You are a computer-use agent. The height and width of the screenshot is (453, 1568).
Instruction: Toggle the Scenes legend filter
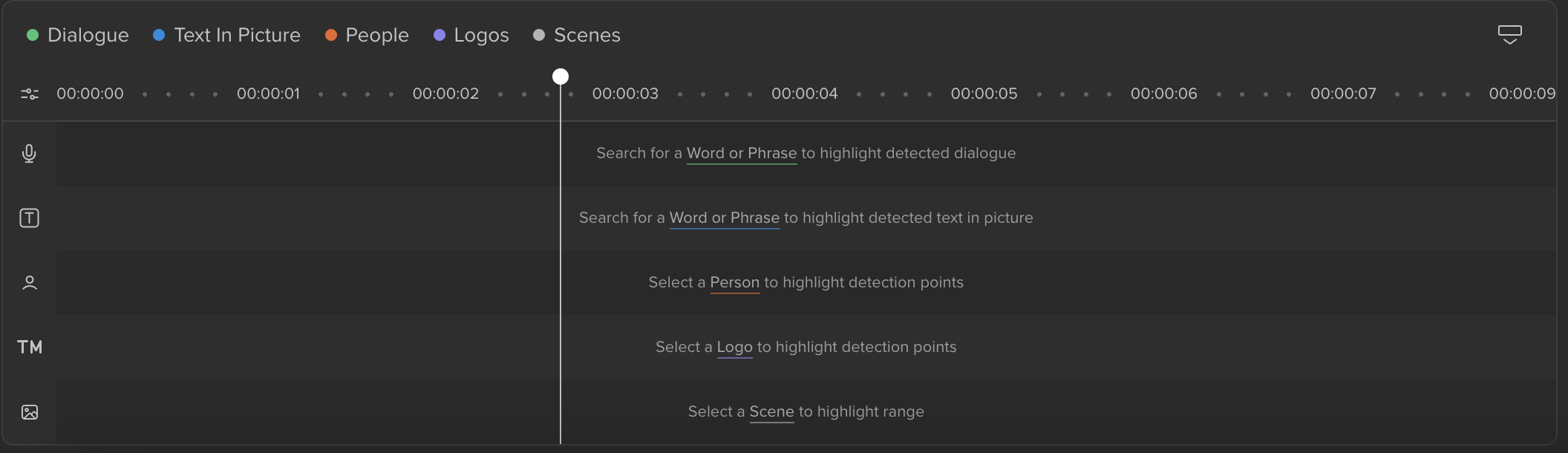577,35
